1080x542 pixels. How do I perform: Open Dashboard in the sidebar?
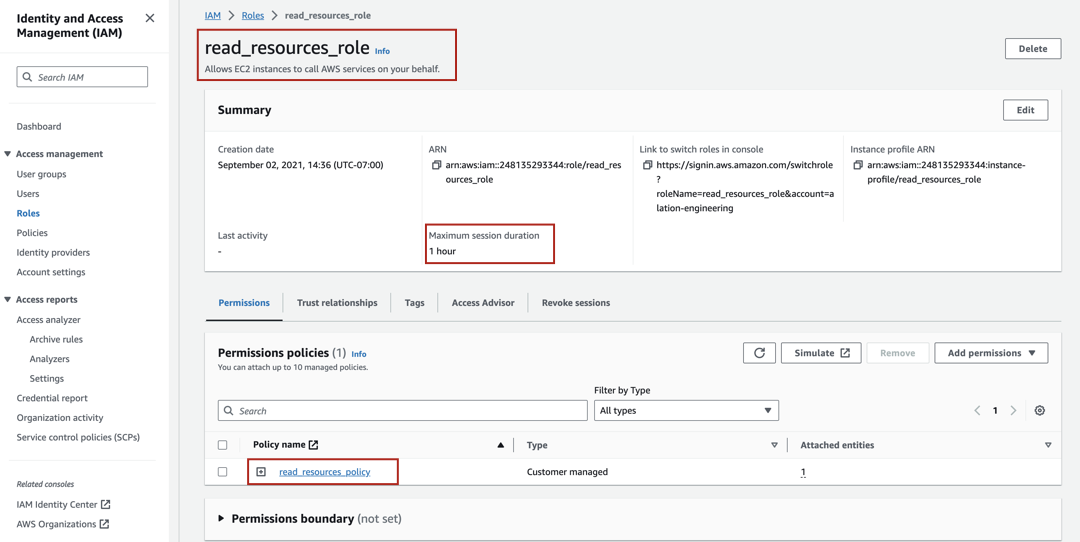click(x=39, y=126)
